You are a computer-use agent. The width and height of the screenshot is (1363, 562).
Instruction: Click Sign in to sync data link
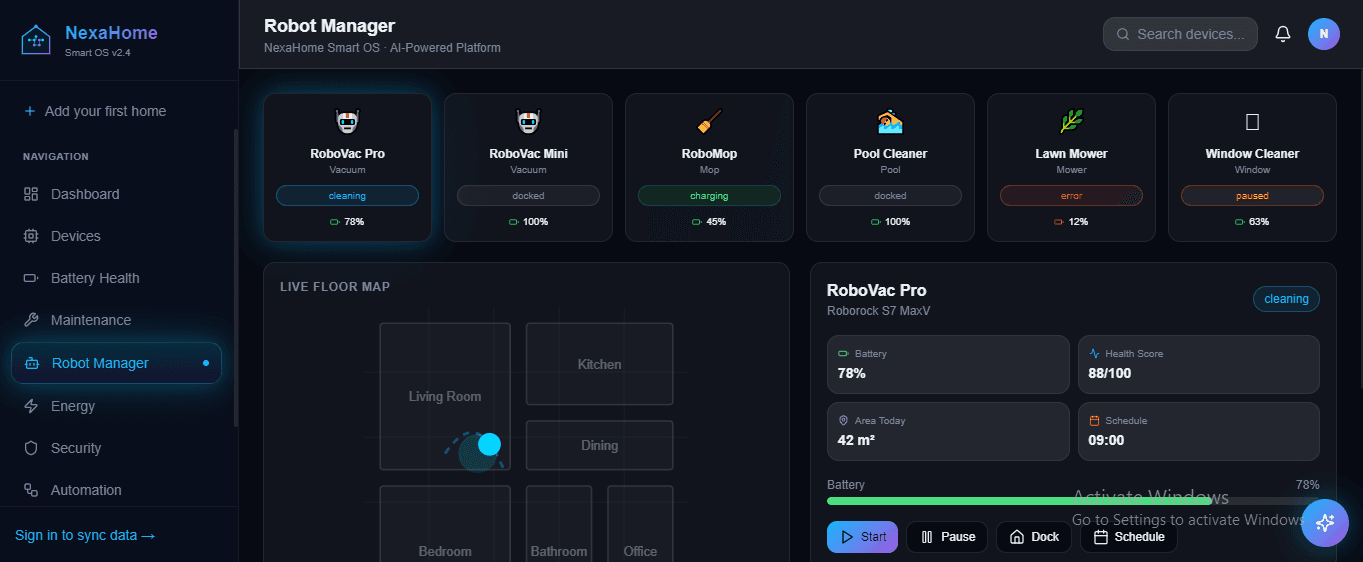(x=85, y=535)
